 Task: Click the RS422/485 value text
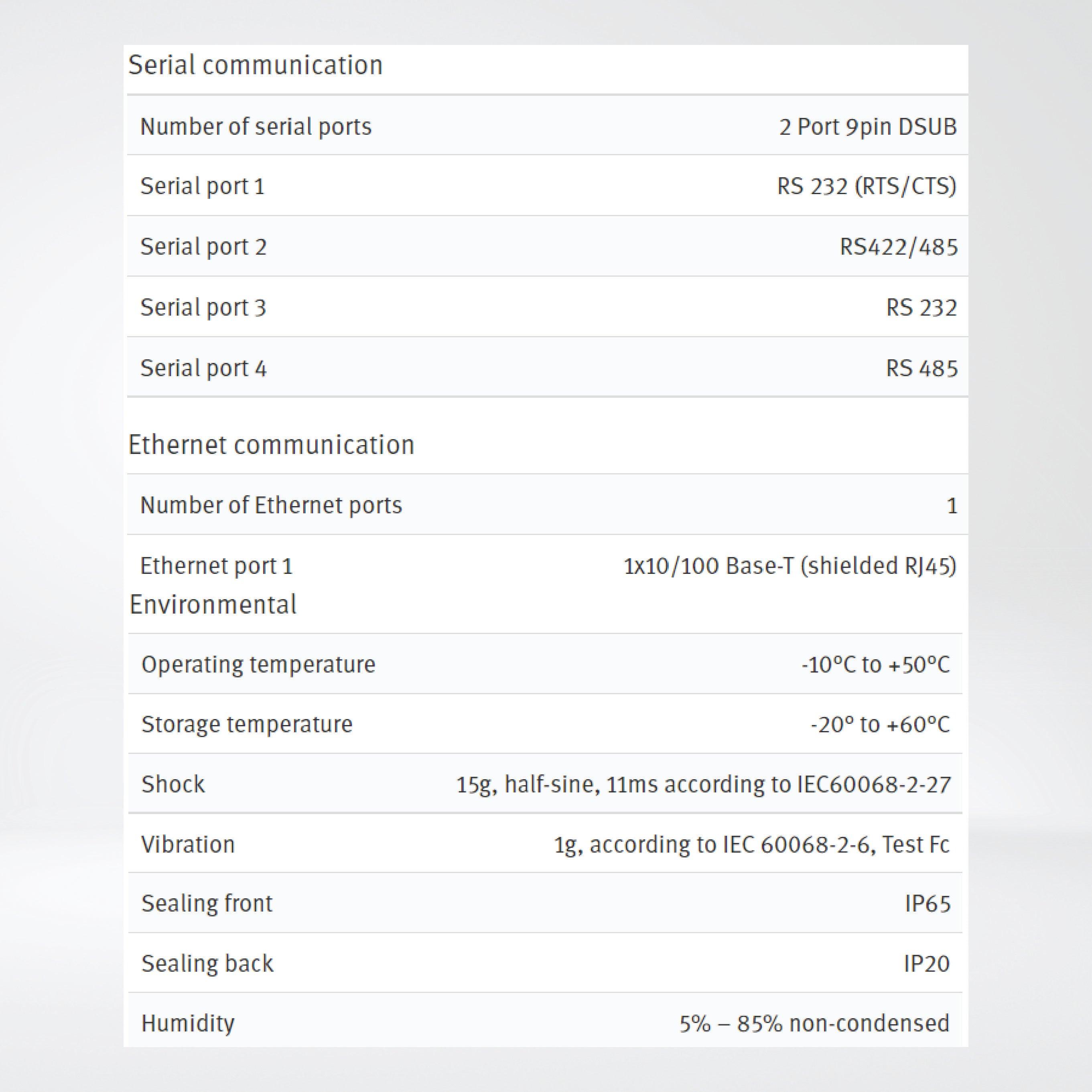(x=898, y=247)
